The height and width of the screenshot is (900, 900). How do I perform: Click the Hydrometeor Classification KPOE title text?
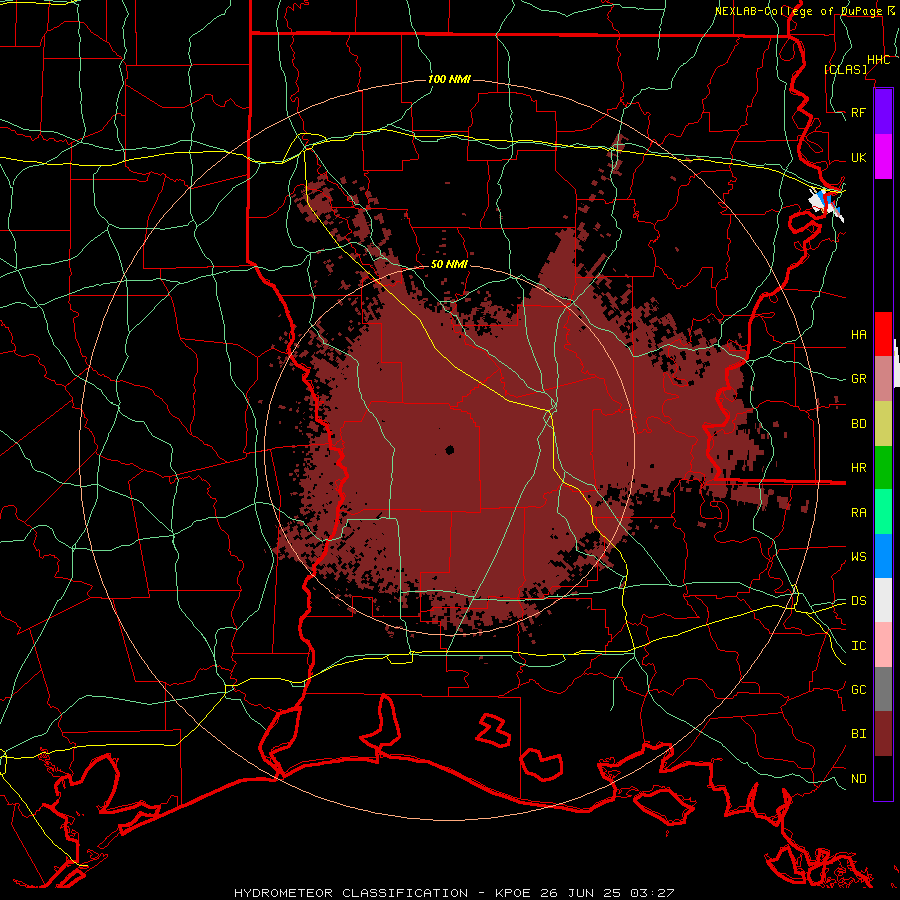453,893
